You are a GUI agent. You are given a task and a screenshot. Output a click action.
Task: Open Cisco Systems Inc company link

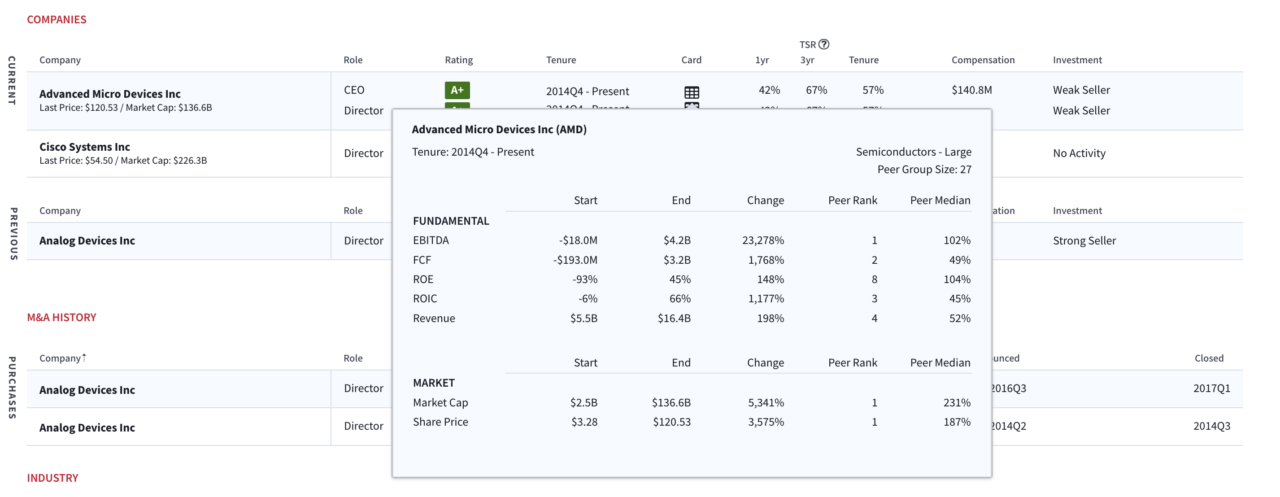point(85,147)
